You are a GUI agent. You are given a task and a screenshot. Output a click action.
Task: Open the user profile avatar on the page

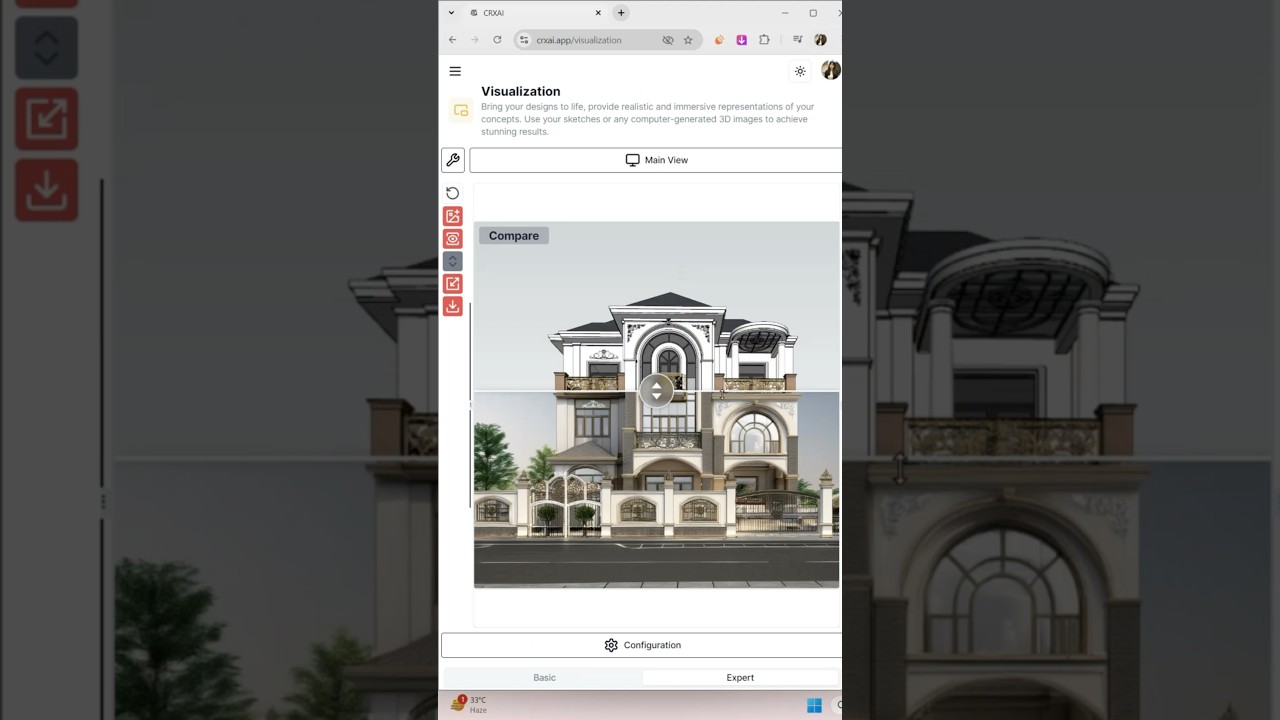pos(830,70)
